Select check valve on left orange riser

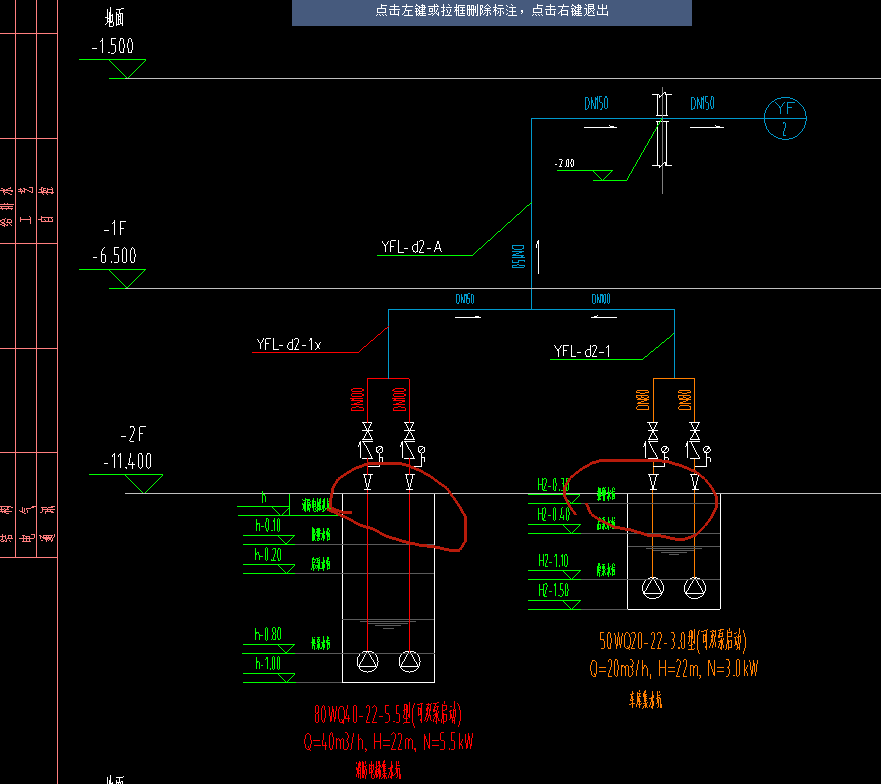click(651, 450)
